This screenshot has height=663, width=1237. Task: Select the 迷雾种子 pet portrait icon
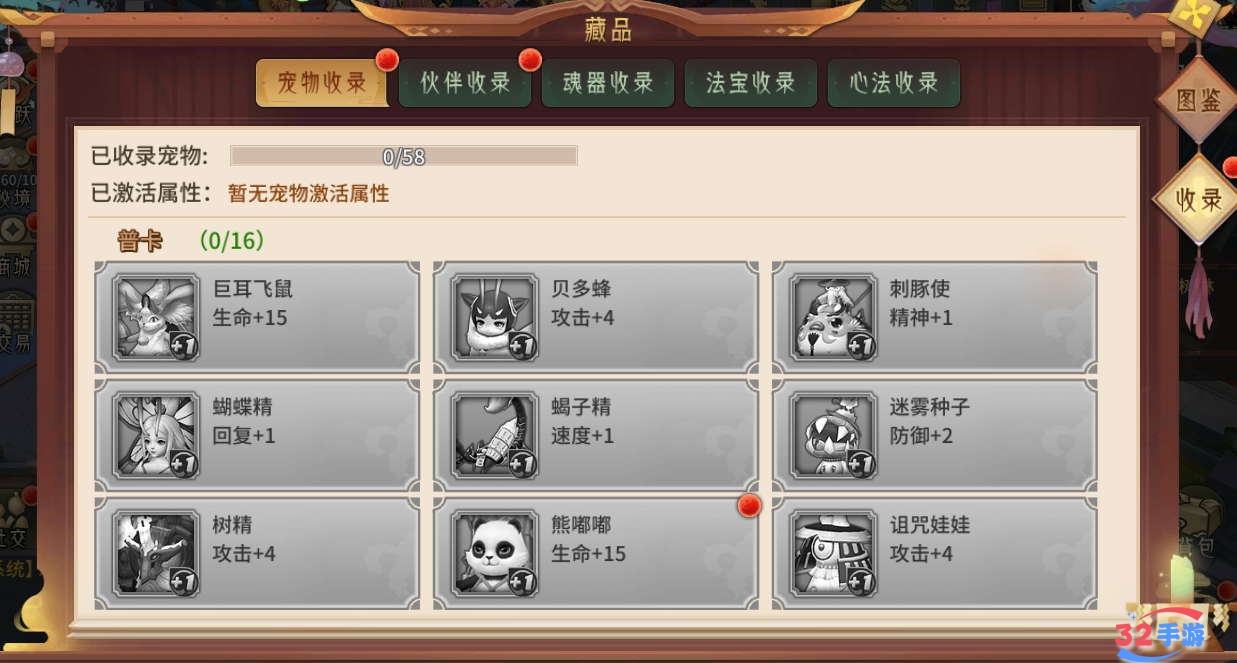832,435
